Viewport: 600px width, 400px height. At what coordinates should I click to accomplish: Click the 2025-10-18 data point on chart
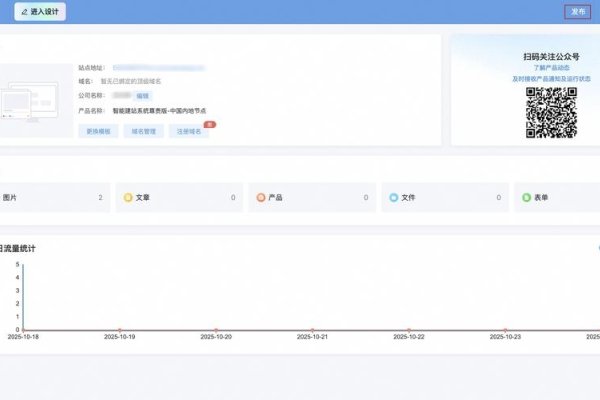[23, 330]
